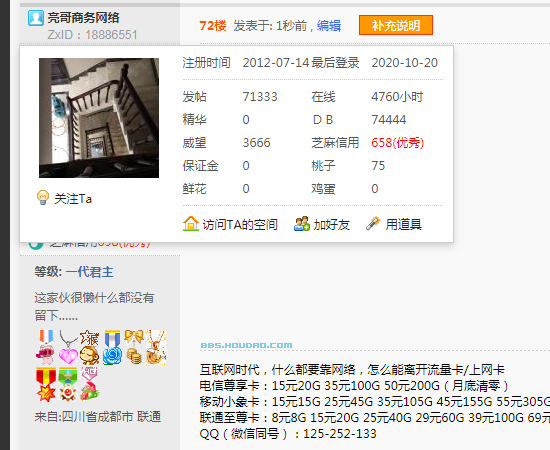Click the 注册时间 date 2012-07-14
Viewport: 550px width, 450px height.
(276, 63)
